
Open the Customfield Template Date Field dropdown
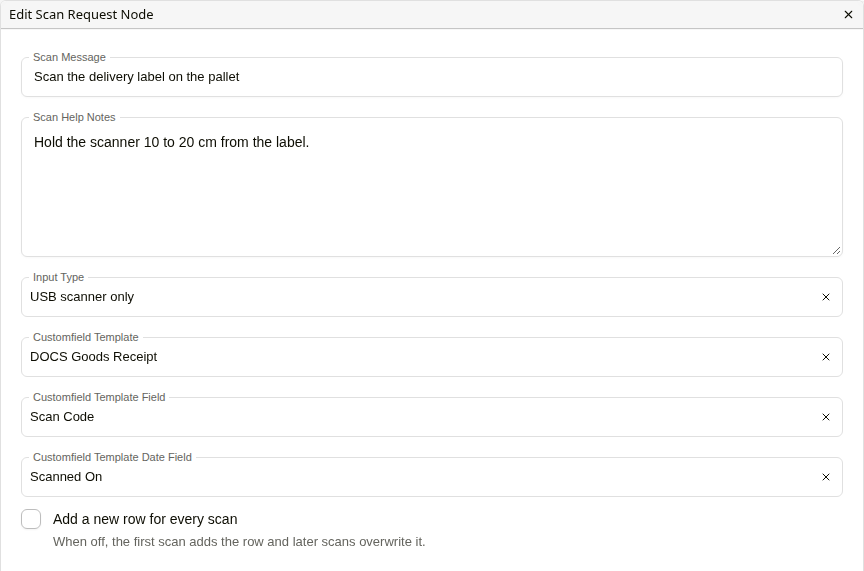click(x=419, y=477)
